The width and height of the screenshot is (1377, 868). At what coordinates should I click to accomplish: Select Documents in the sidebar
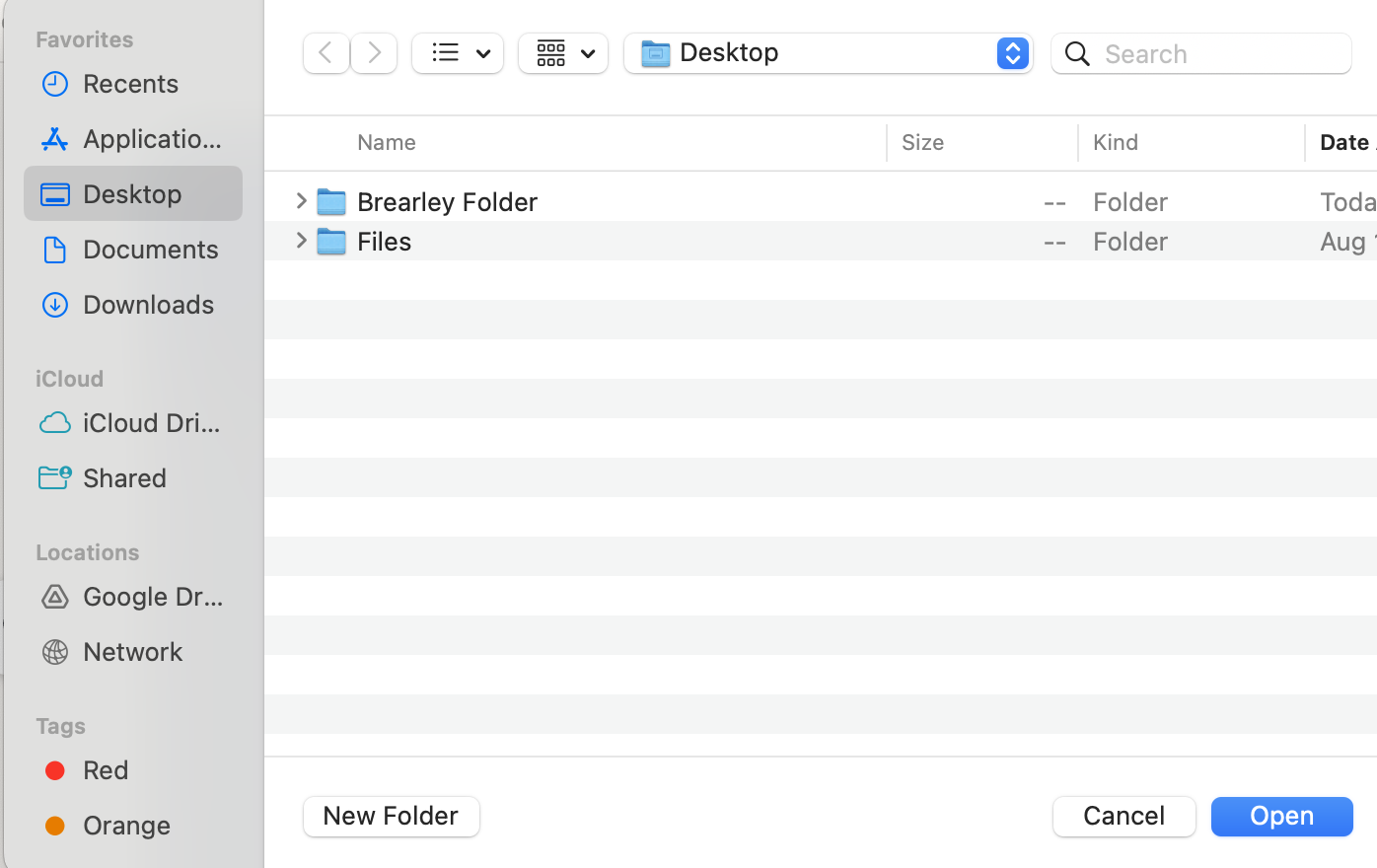133,250
